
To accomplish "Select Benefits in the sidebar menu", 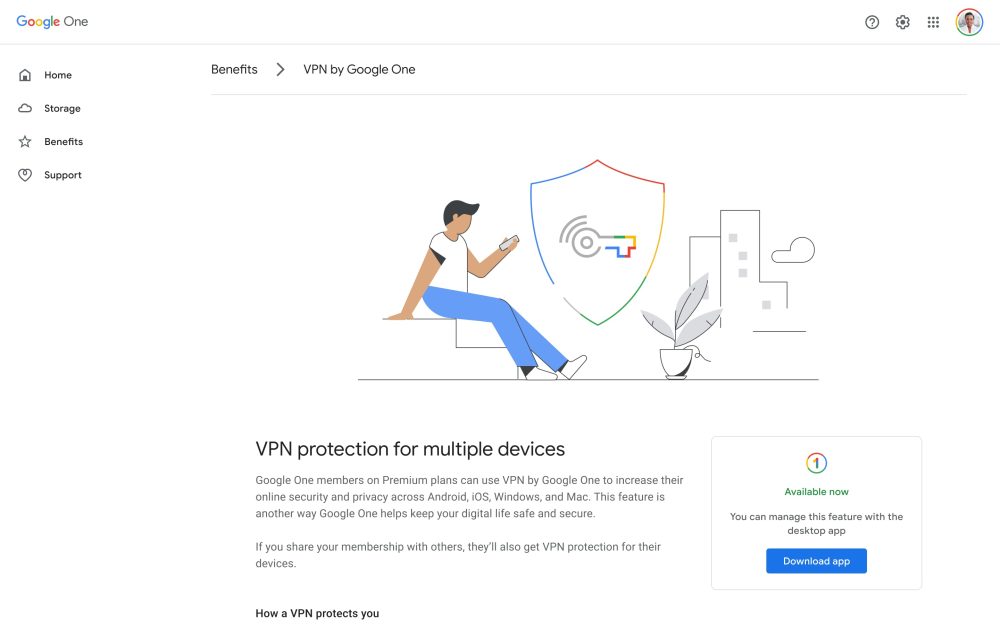I will [63, 142].
